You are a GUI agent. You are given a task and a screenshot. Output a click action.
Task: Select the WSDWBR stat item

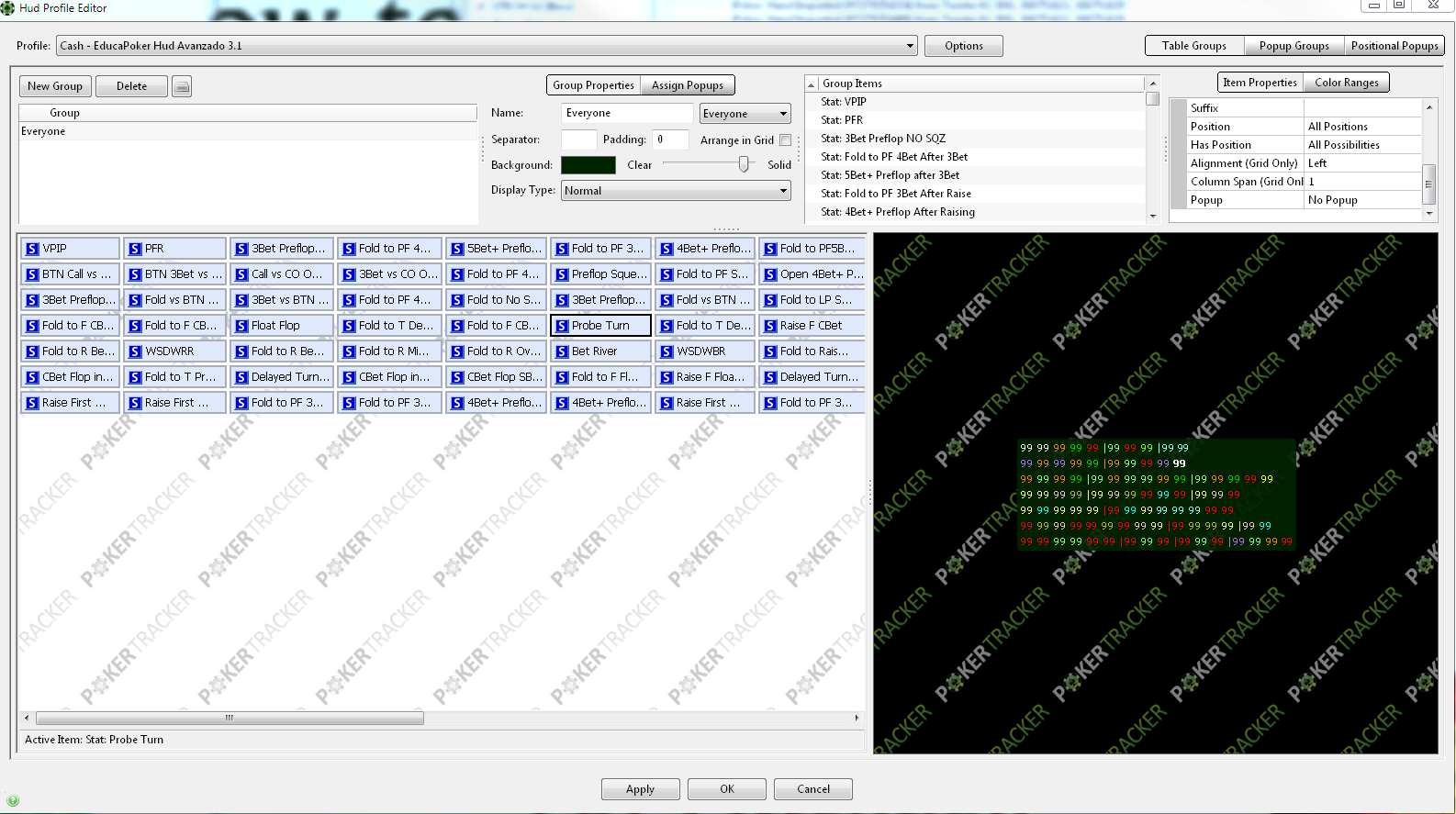click(x=705, y=351)
